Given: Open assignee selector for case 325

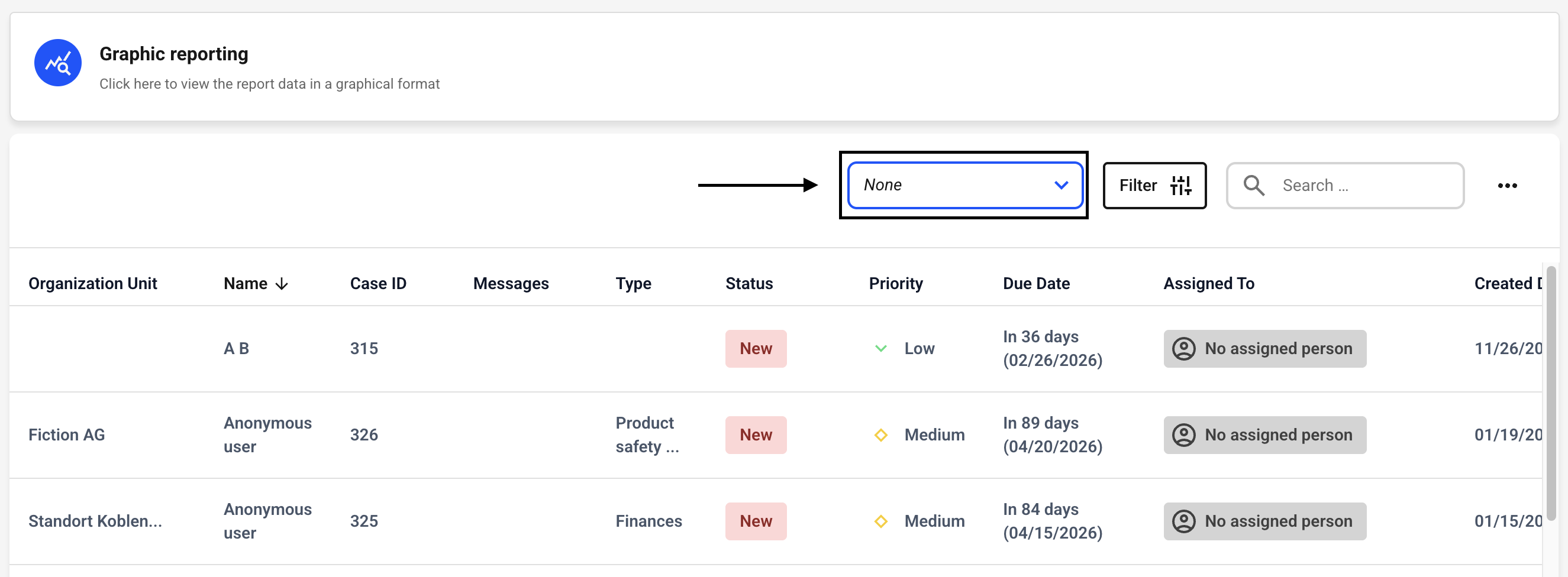Looking at the screenshot, I should point(1264,521).
